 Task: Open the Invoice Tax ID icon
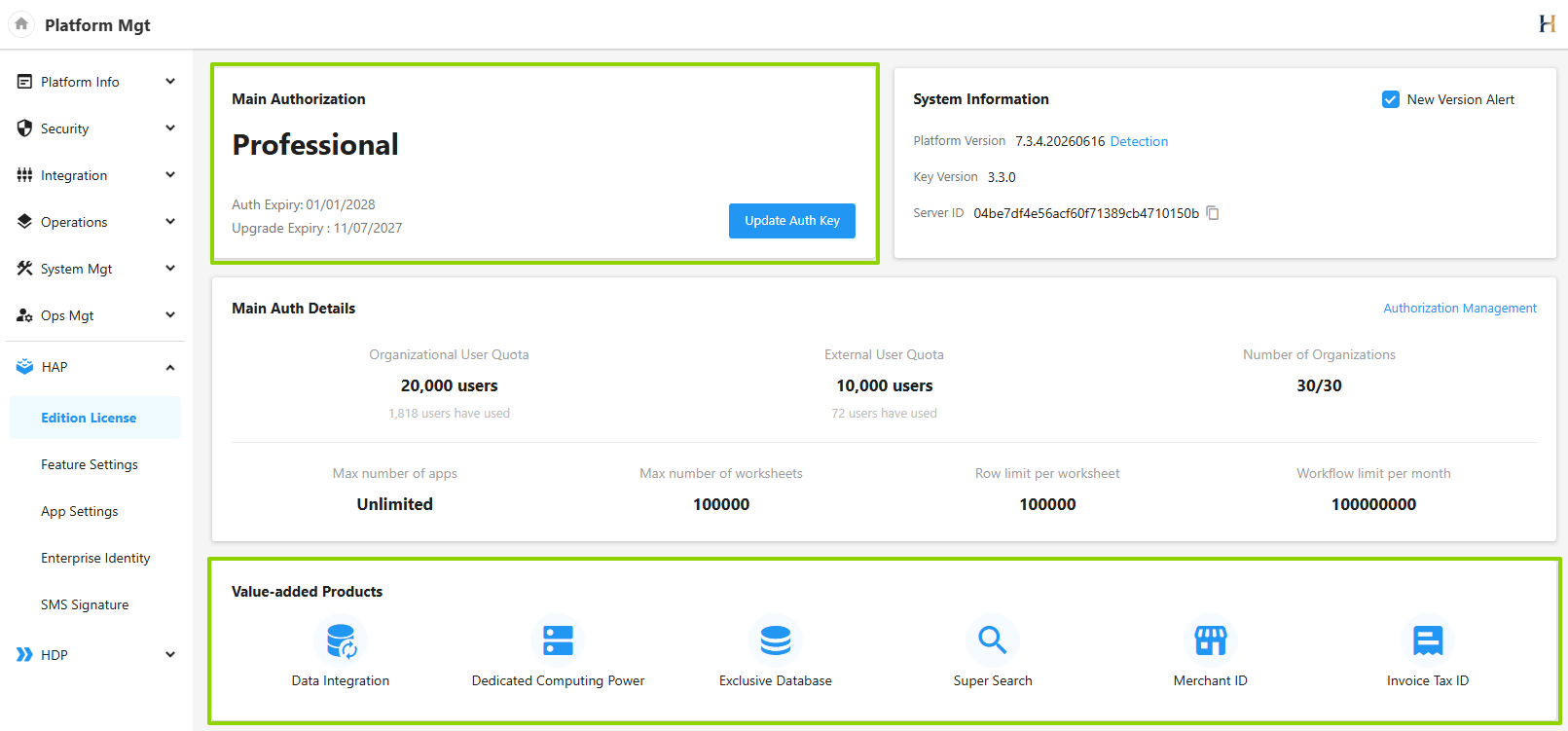1428,640
